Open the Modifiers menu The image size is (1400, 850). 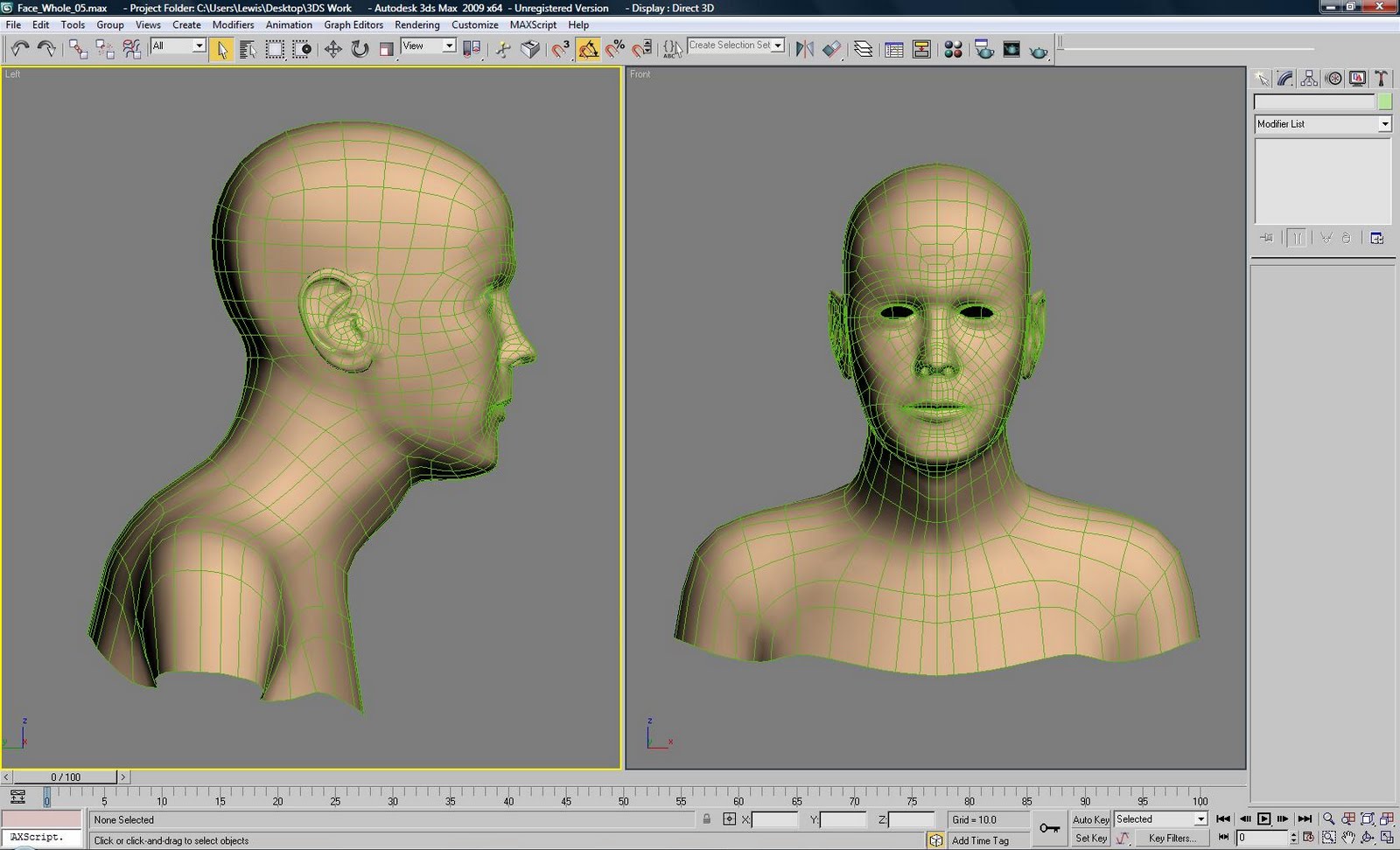point(233,24)
